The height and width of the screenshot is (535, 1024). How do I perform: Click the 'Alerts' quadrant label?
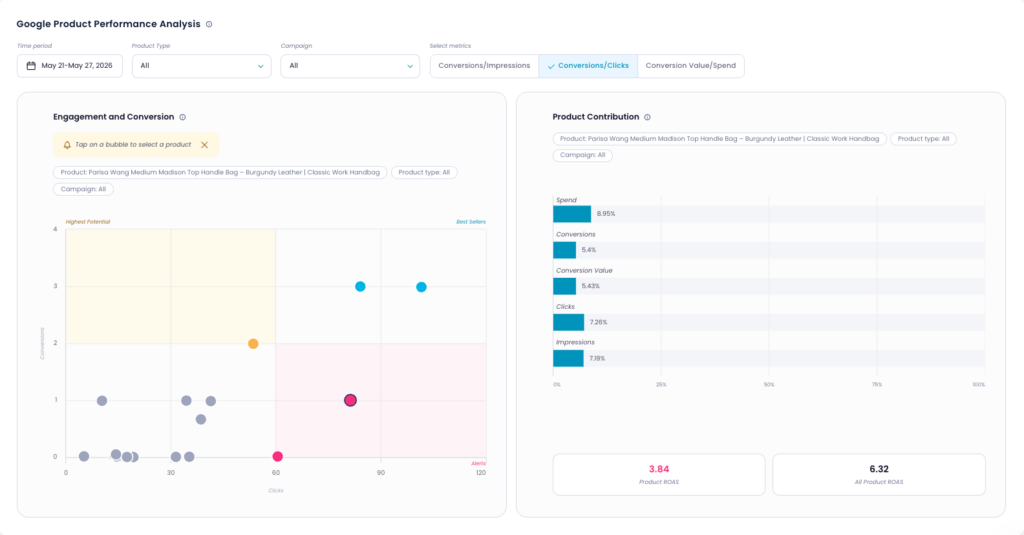[479, 463]
